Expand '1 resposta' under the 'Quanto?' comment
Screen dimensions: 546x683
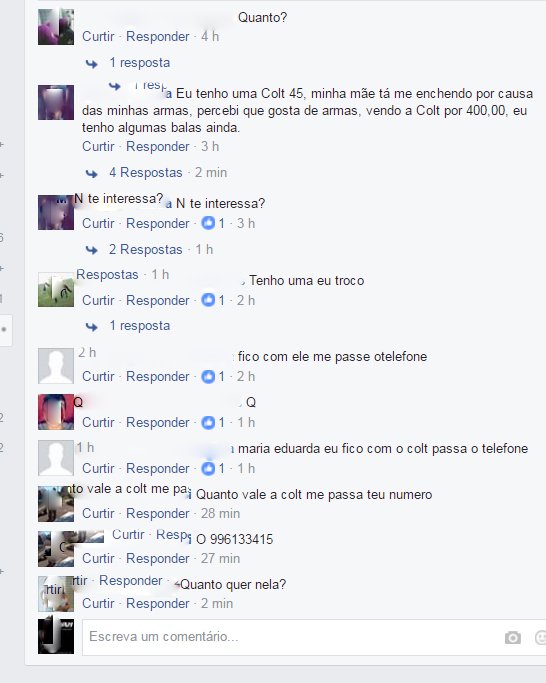(x=139, y=63)
